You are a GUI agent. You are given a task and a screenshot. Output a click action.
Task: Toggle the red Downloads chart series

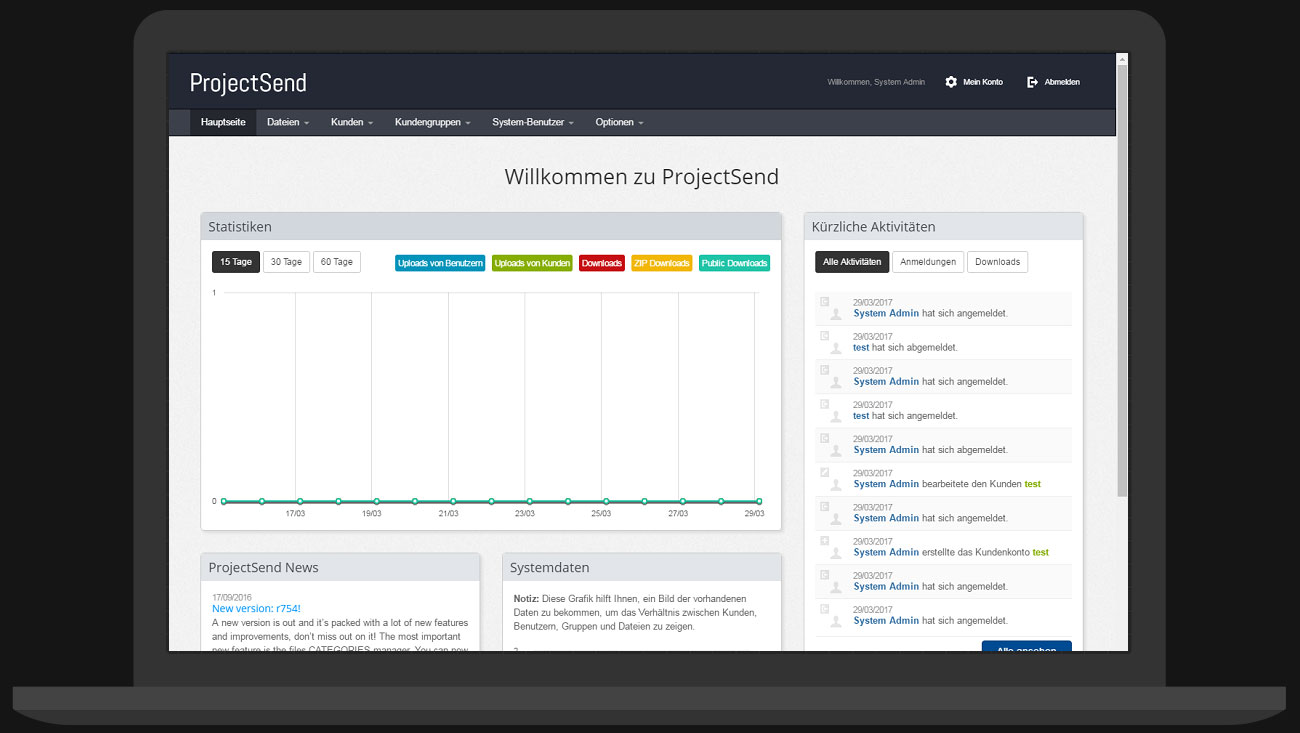point(602,263)
